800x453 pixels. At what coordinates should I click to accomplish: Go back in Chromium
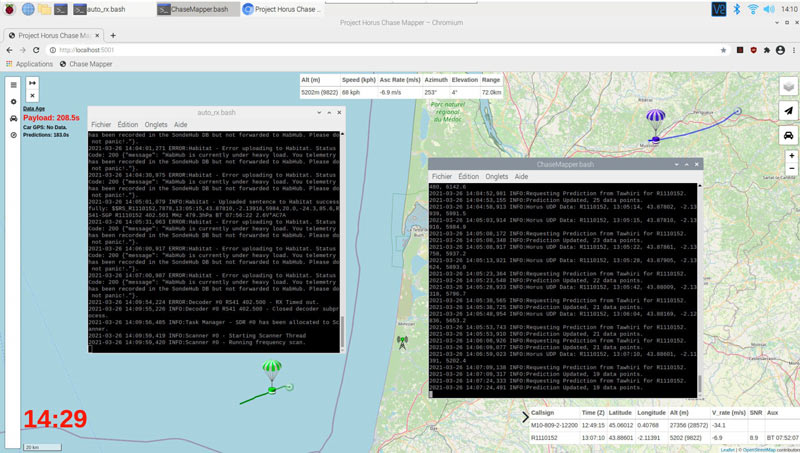[9, 50]
